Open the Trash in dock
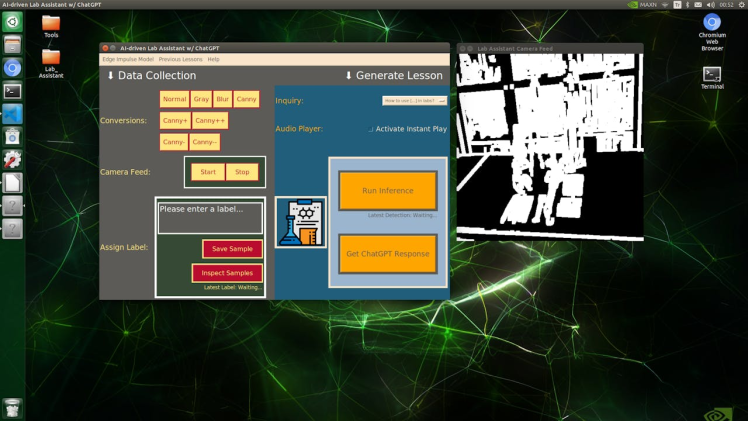The image size is (748, 421). 12,409
